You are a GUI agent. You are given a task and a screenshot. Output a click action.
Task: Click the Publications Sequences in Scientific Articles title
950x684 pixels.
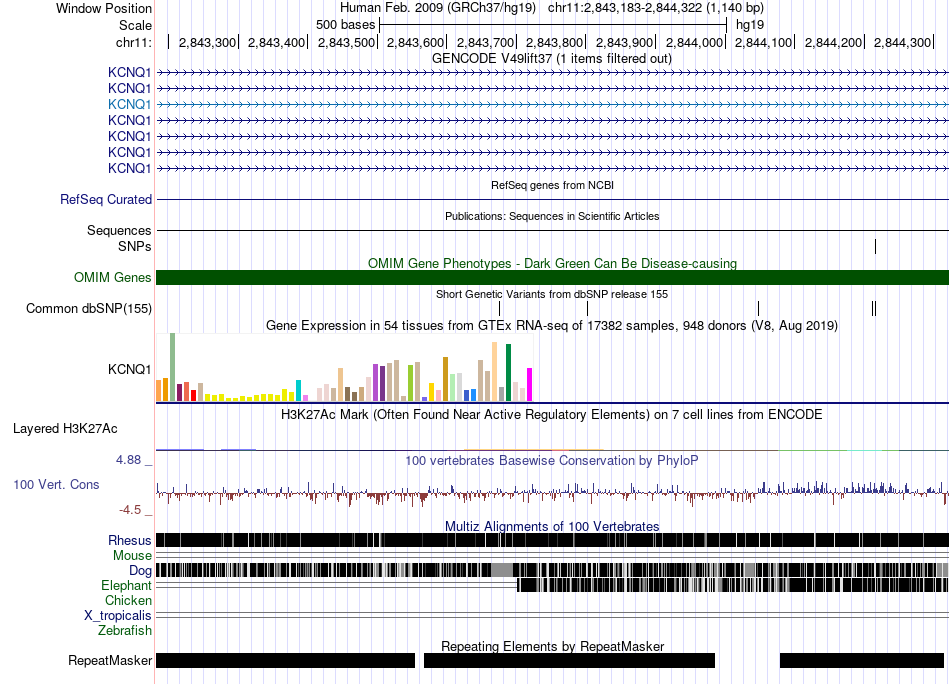tap(552, 216)
